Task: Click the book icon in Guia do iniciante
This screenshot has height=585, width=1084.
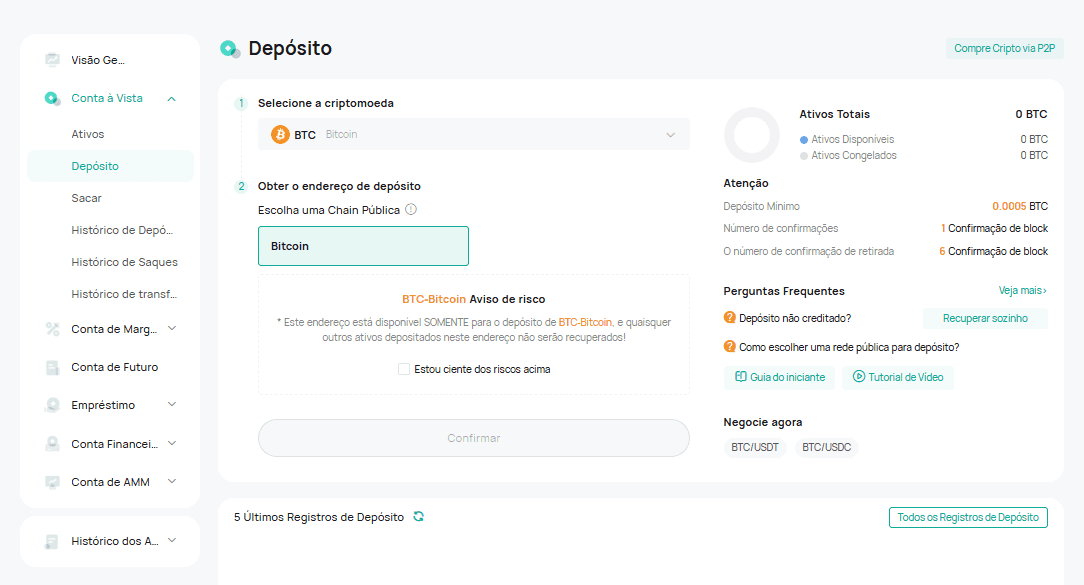Action: pos(740,377)
